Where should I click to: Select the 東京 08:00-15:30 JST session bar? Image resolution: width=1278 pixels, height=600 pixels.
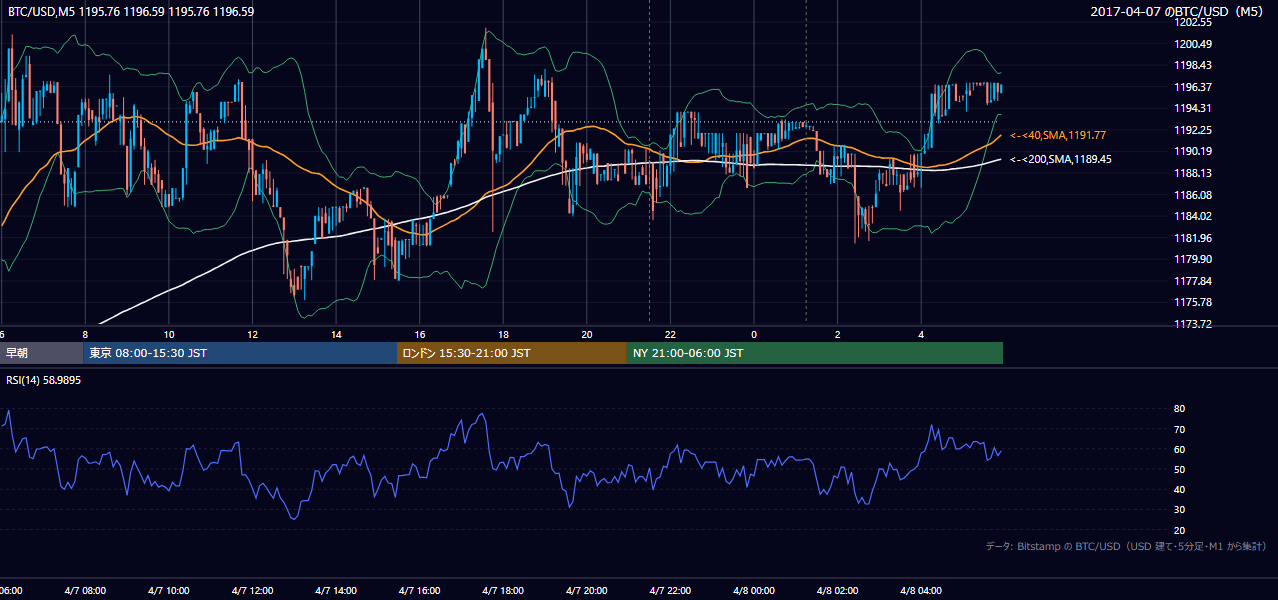pyautogui.click(x=240, y=353)
